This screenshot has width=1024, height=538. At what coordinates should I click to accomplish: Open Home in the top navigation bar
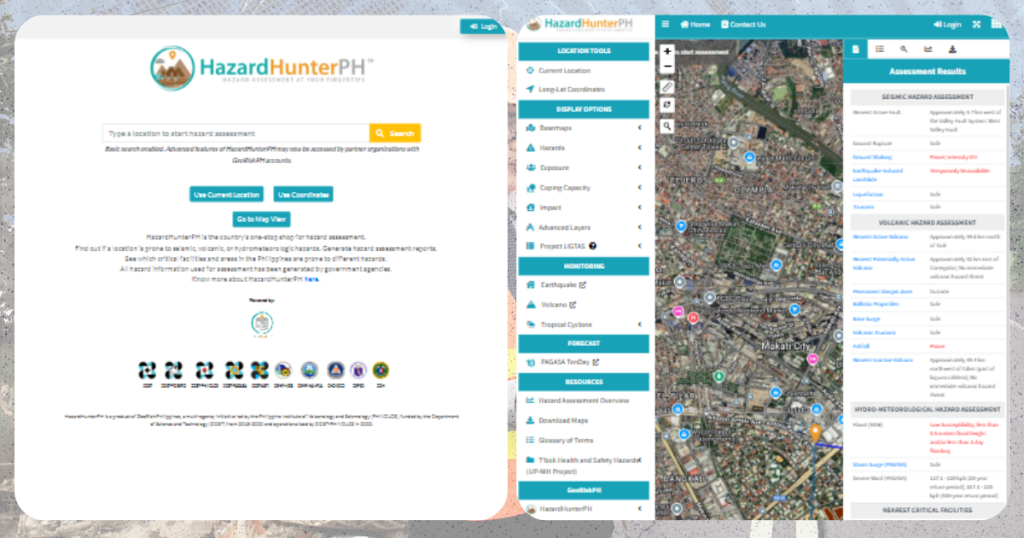[695, 24]
